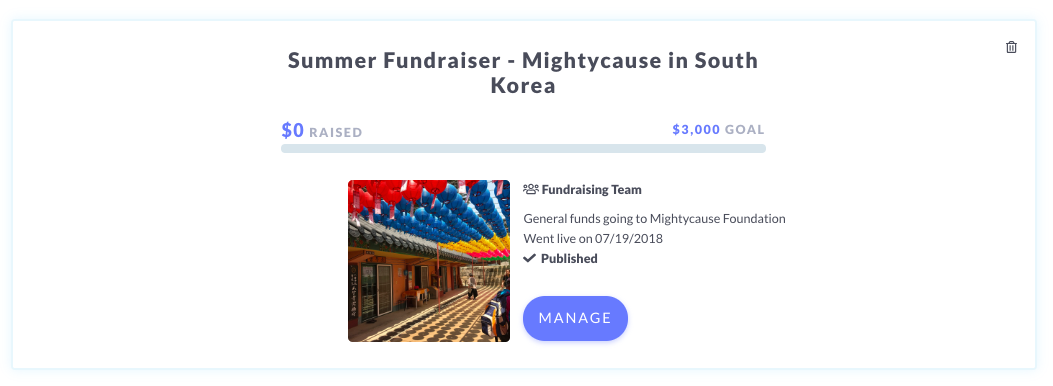
Task: Delete the fundraiser using the trash icon
Action: coord(1011,47)
